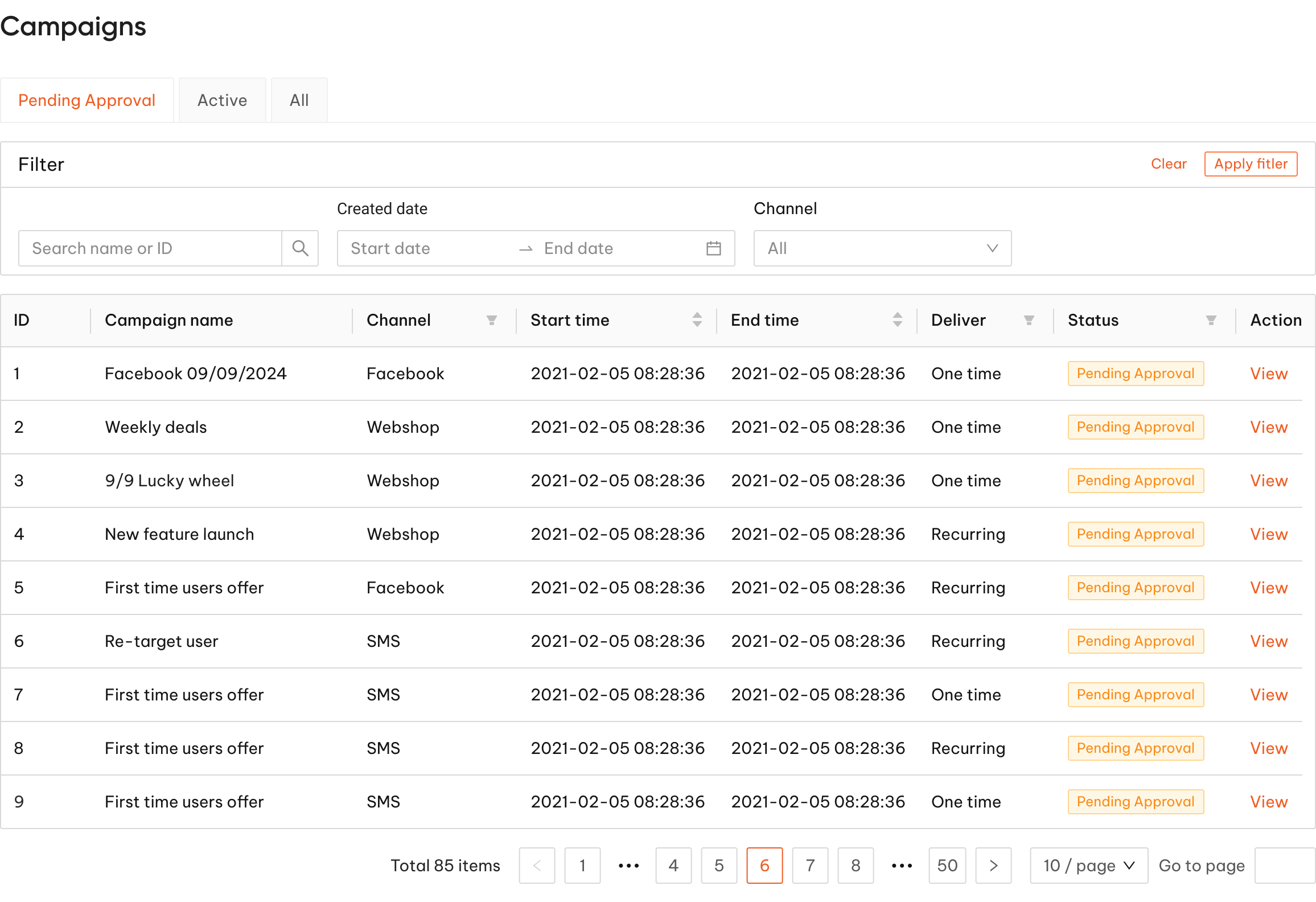This screenshot has width=1316, height=902.
Task: Click the Status column filter icon
Action: (1211, 320)
